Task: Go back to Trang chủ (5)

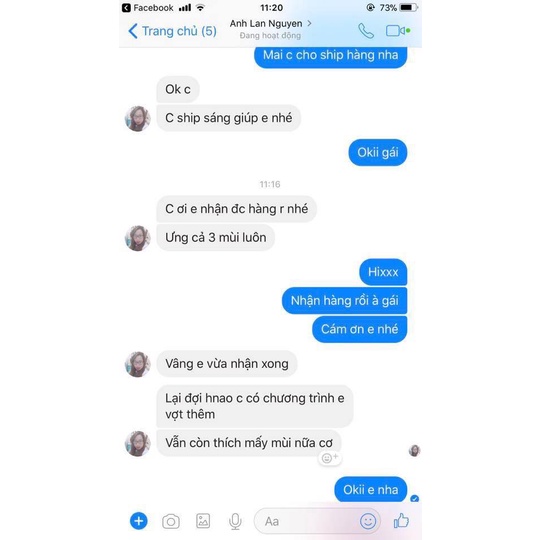Action: [x=172, y=31]
